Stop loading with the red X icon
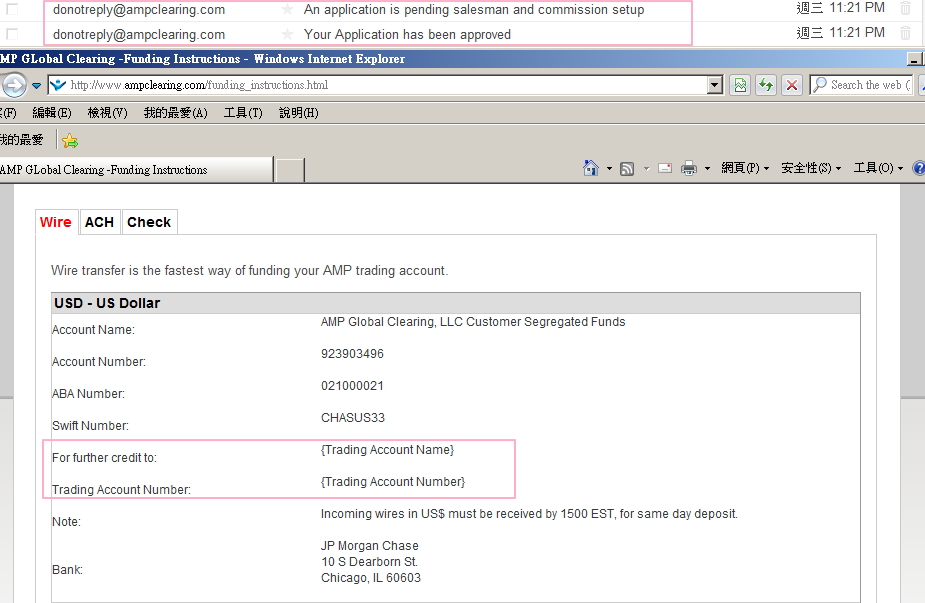The height and width of the screenshot is (603, 925). 792,85
